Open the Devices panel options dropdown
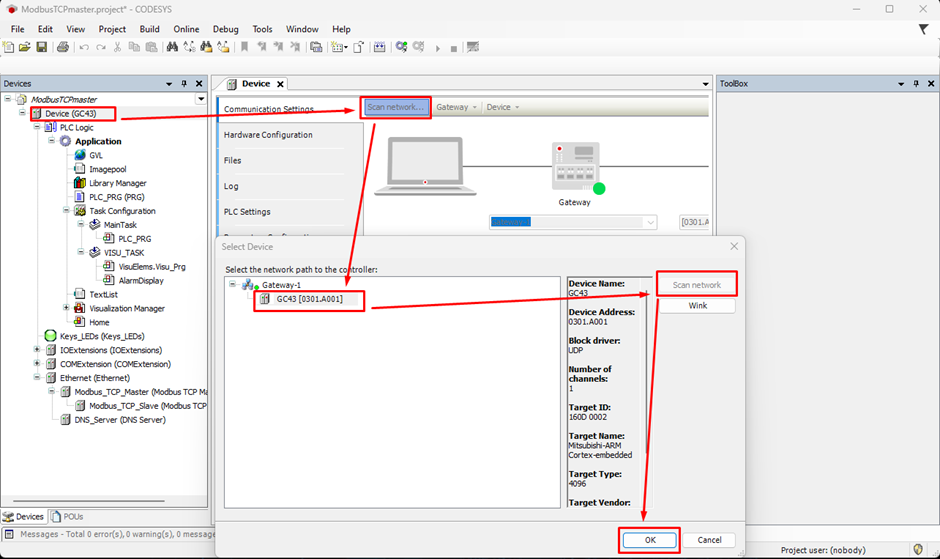The width and height of the screenshot is (940, 559). (x=169, y=84)
